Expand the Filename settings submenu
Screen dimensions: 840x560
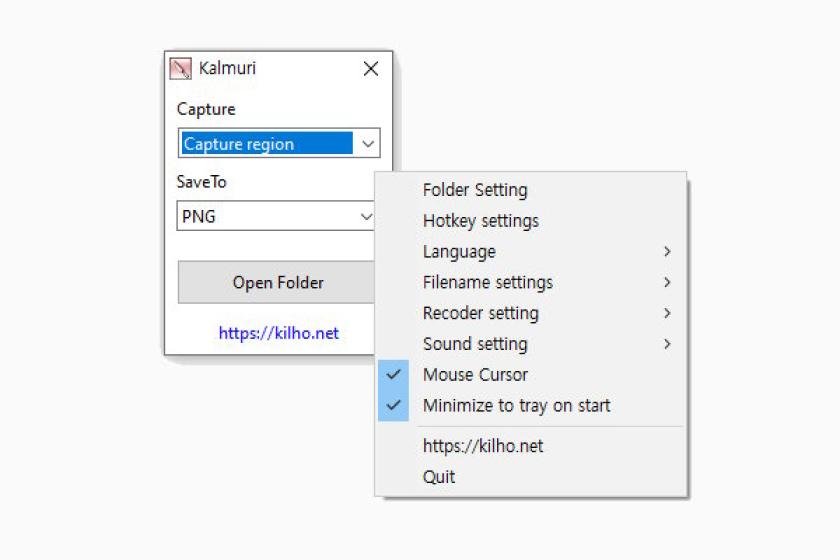click(x=531, y=282)
